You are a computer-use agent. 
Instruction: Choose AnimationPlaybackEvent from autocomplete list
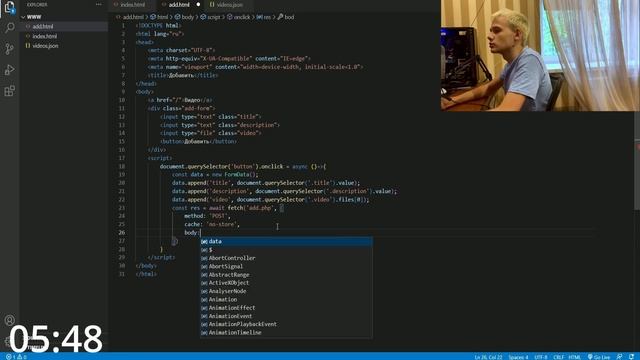(286, 324)
